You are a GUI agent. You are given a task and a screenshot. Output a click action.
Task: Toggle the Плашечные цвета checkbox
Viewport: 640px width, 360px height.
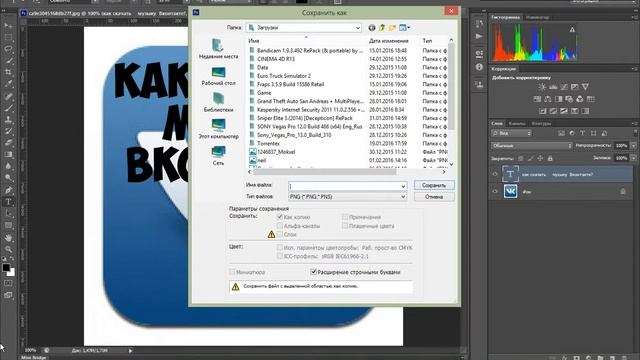pyautogui.click(x=345, y=225)
